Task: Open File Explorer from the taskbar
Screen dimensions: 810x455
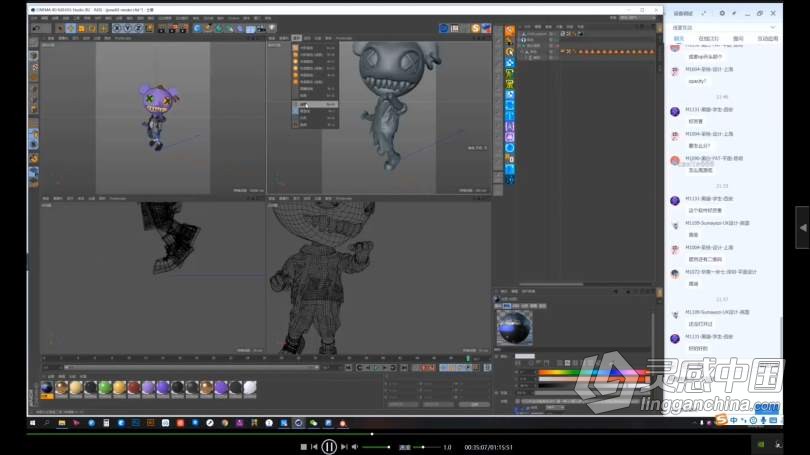Action: coord(61,423)
